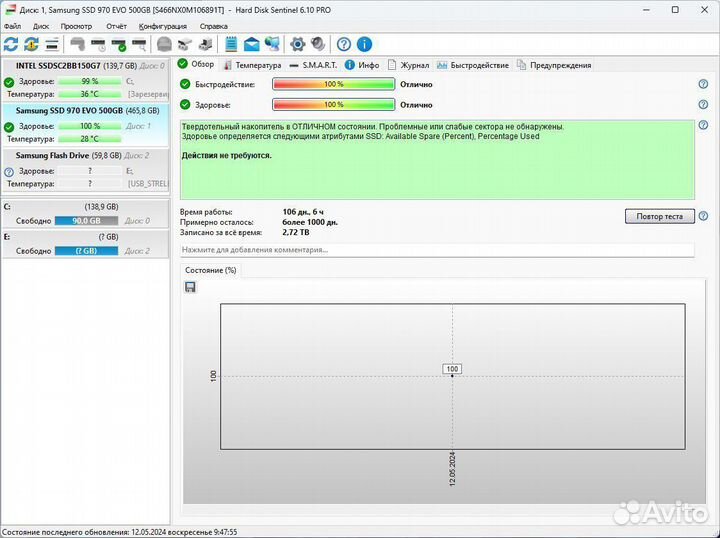
Task: Open configuration via the gear icon
Action: [x=298, y=44]
